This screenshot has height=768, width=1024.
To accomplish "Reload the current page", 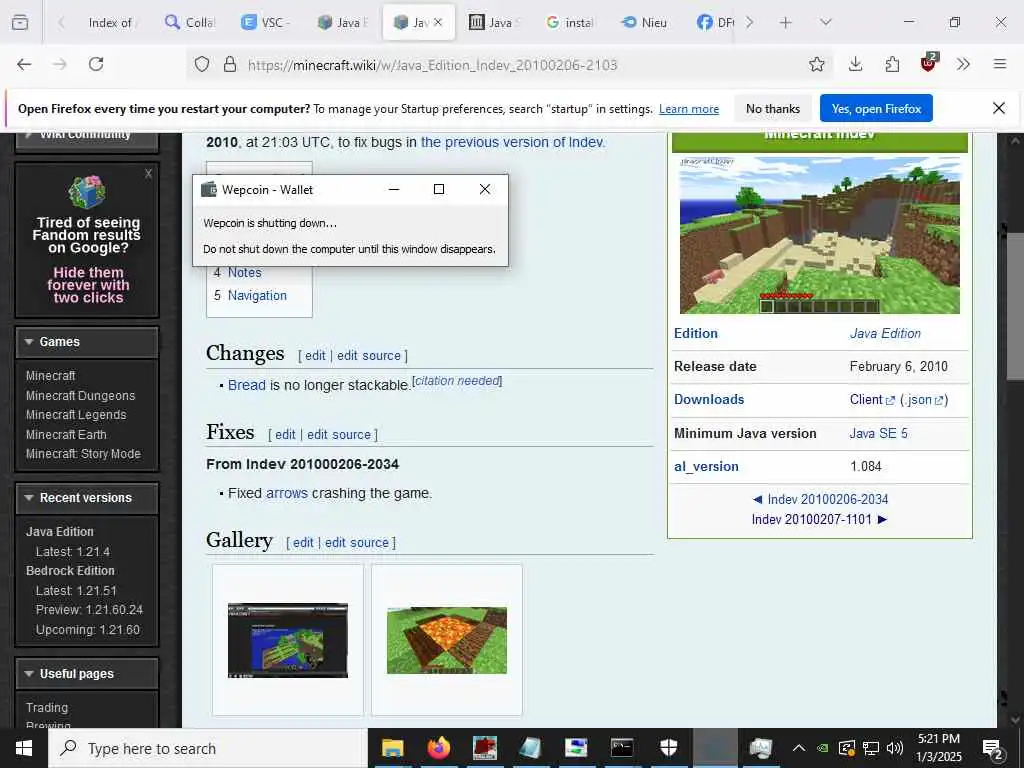I will [96, 64].
